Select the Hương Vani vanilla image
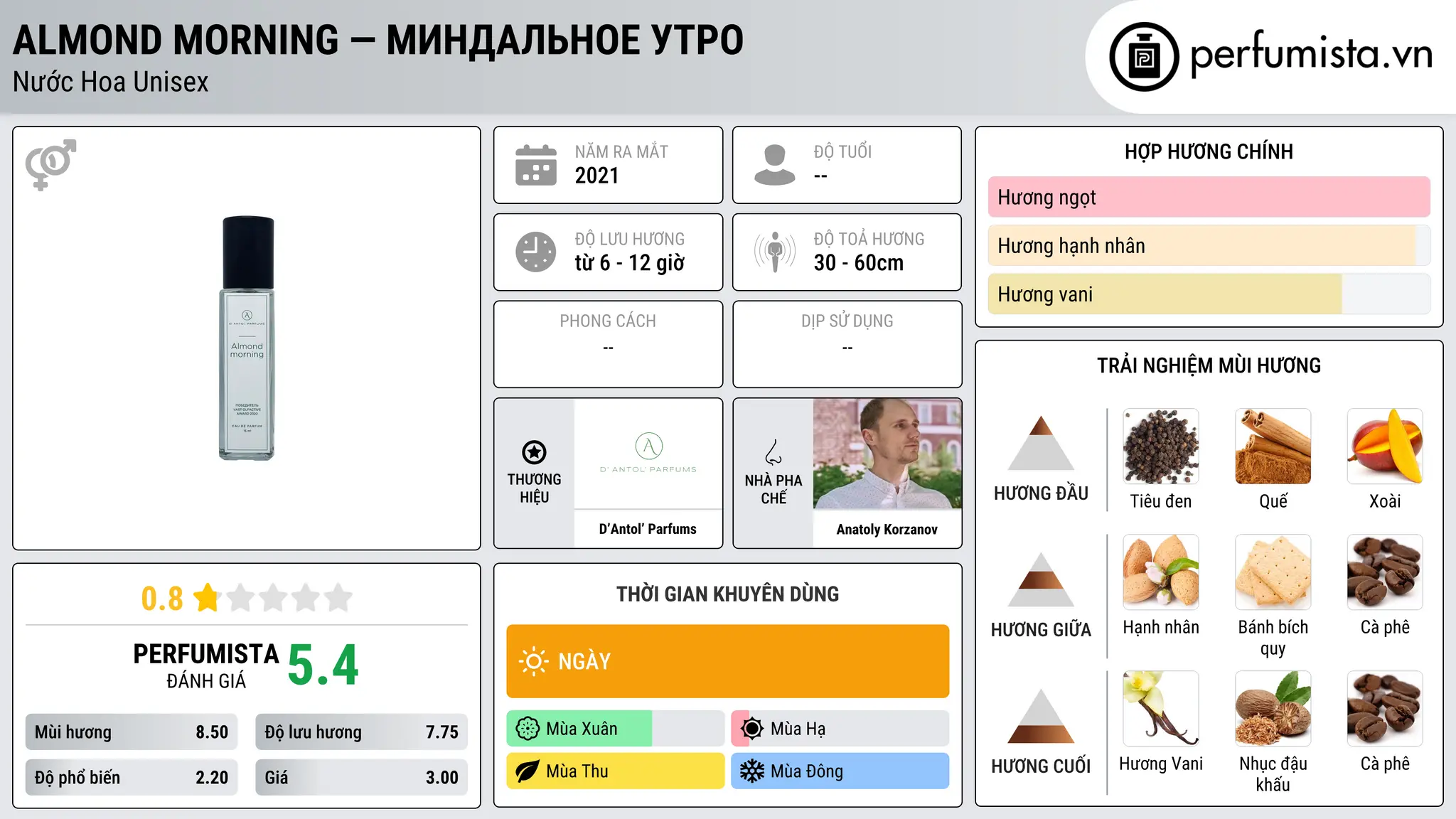The height and width of the screenshot is (819, 1456). (x=1161, y=709)
